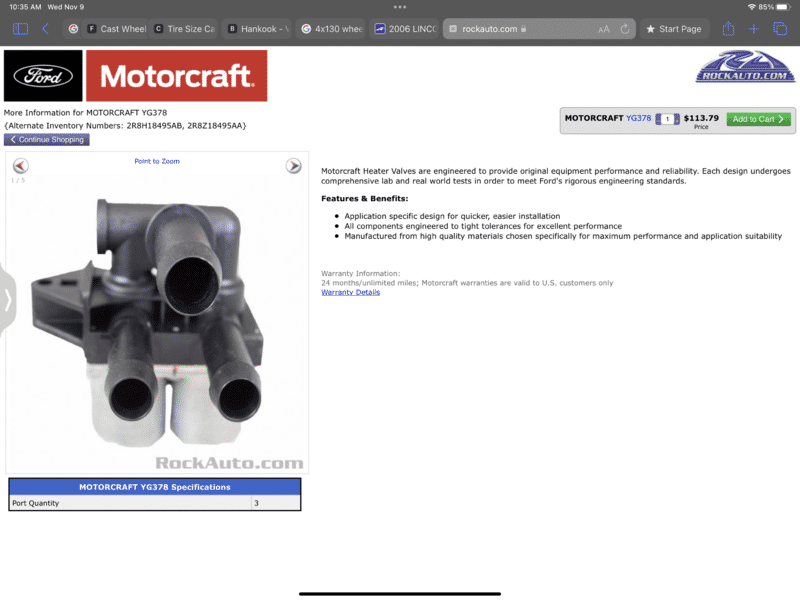The height and width of the screenshot is (600, 800).
Task: Tap the Wi-Fi status icon
Action: coord(752,7)
